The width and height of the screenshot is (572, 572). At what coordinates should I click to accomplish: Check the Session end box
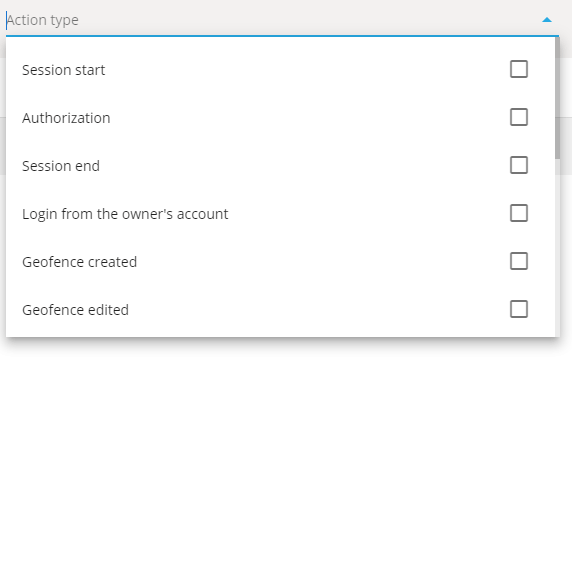point(519,165)
